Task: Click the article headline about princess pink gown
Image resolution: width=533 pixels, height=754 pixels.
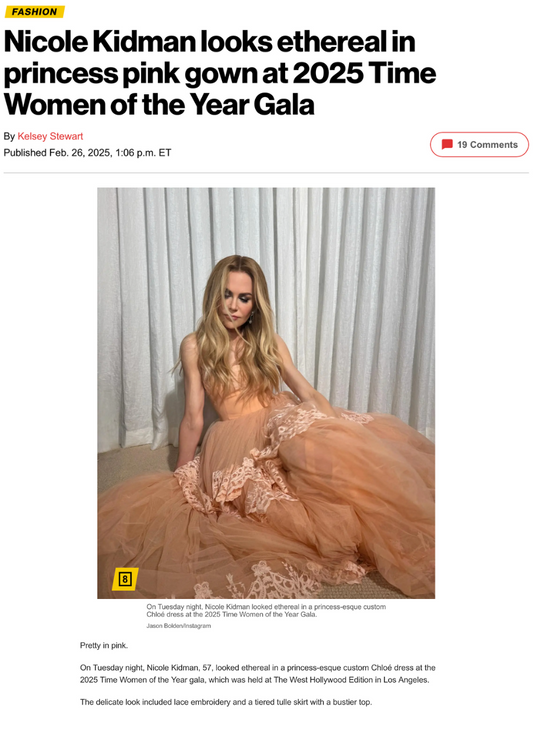Action: click(x=220, y=73)
